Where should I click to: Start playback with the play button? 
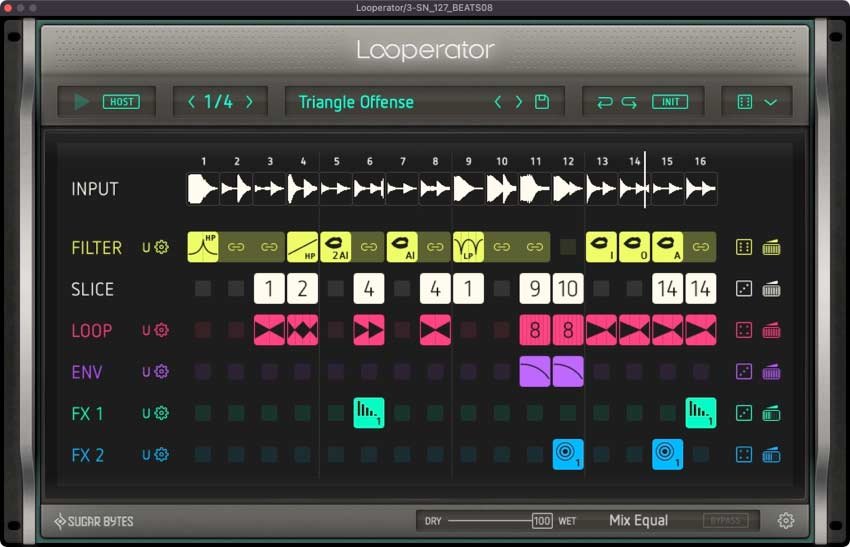pos(81,102)
